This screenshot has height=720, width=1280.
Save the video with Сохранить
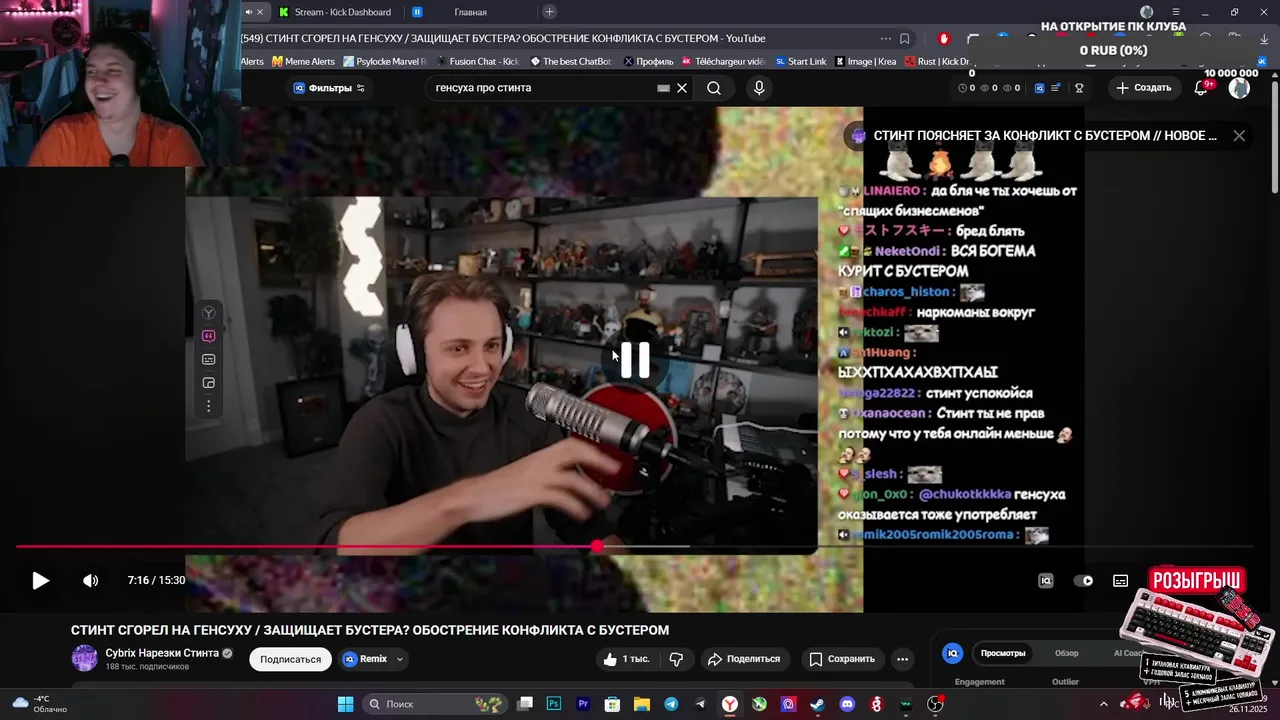tap(842, 659)
